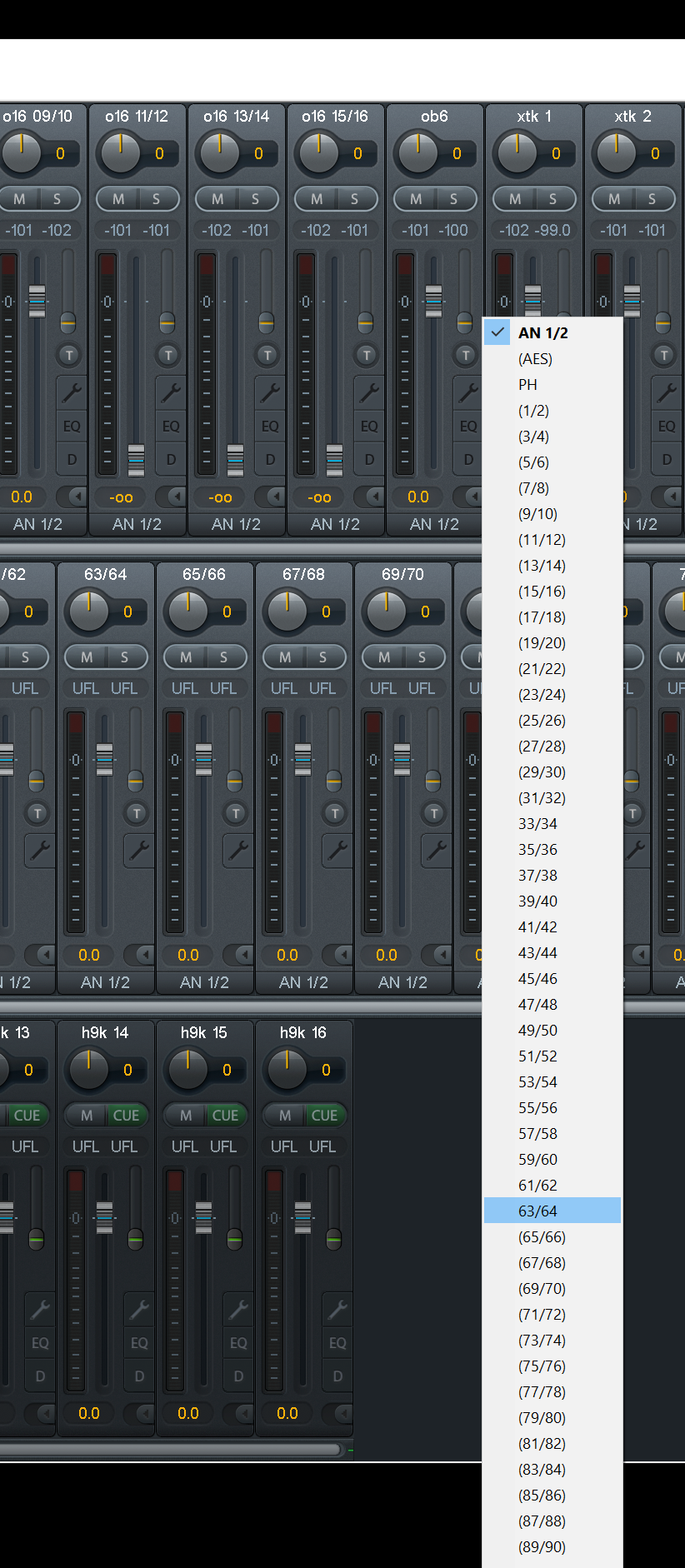
Task: Open AN 1/2 routing dropdown under 67/68
Action: 304,982
